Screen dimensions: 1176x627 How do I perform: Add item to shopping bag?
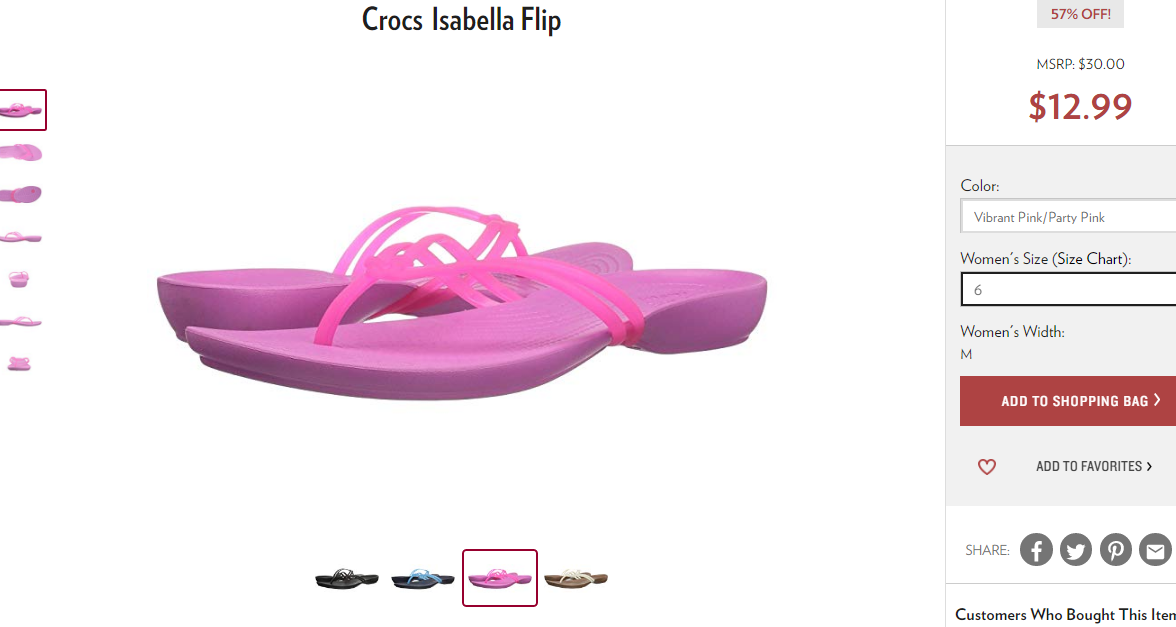point(1068,400)
